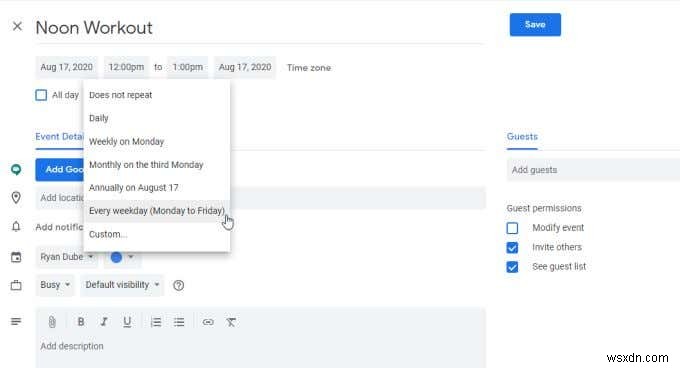
Task: Switch to the Guests tab
Action: coord(522,137)
